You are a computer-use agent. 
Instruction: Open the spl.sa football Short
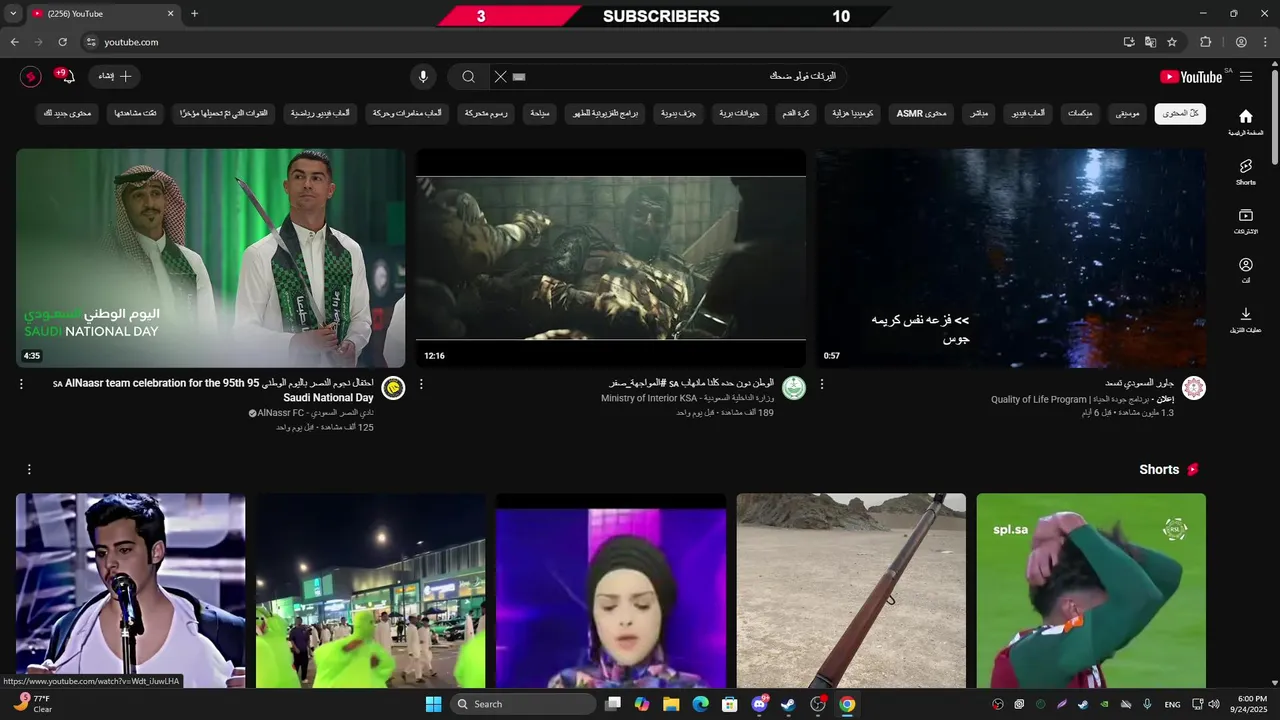pos(1091,591)
